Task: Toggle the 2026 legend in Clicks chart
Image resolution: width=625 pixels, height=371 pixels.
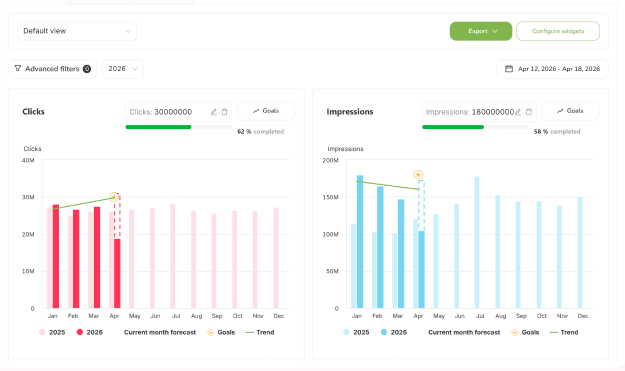Action: (90, 332)
